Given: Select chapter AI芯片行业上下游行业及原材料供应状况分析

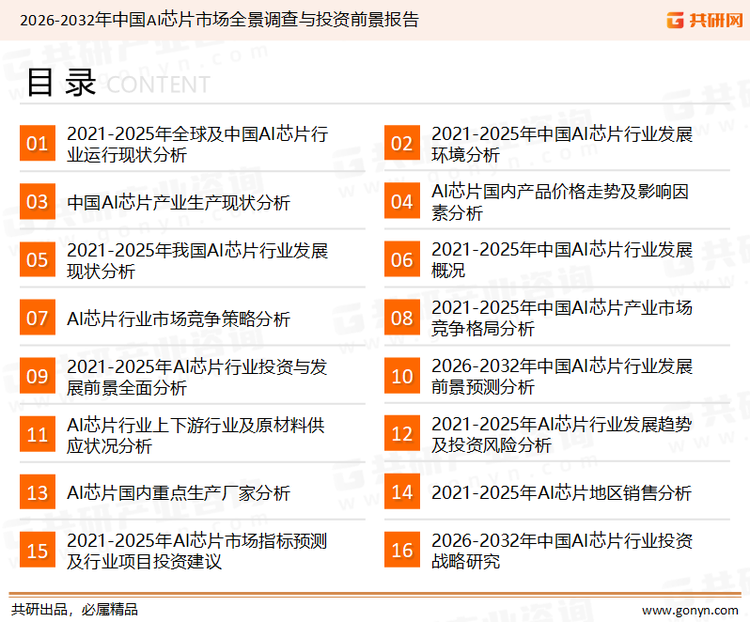Looking at the screenshot, I should (x=196, y=435).
